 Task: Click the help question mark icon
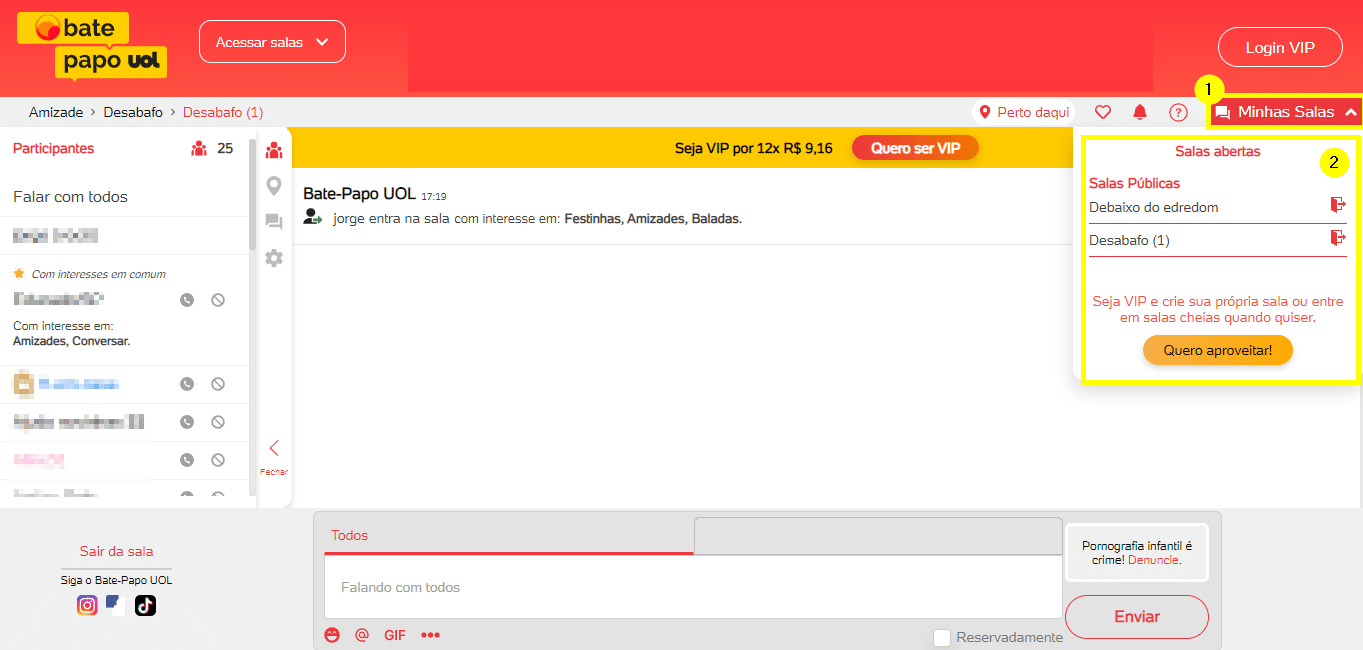click(1178, 113)
